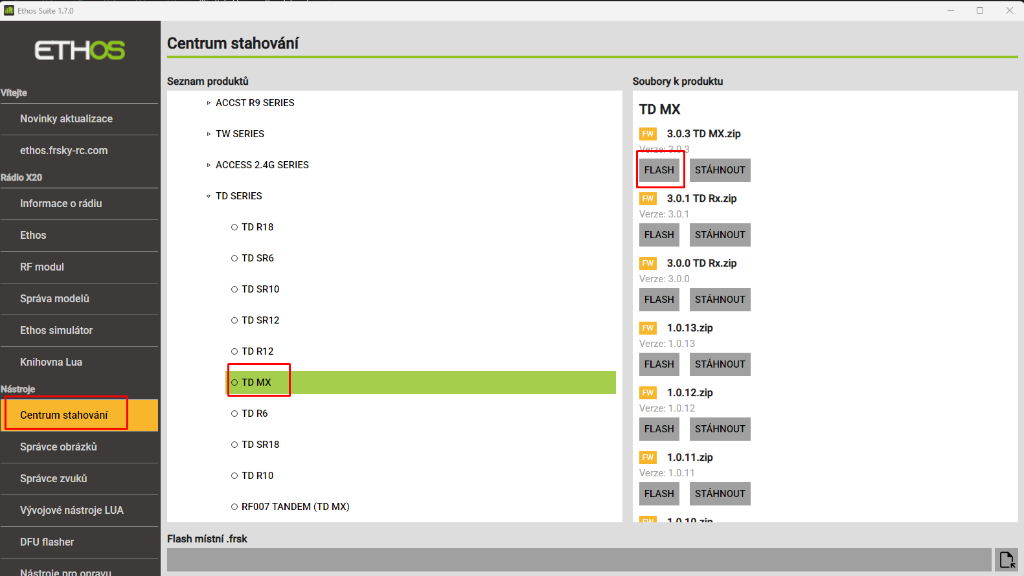Image resolution: width=1024 pixels, height=576 pixels.
Task: Select the TD R18 radio bullet
Action: (234, 227)
